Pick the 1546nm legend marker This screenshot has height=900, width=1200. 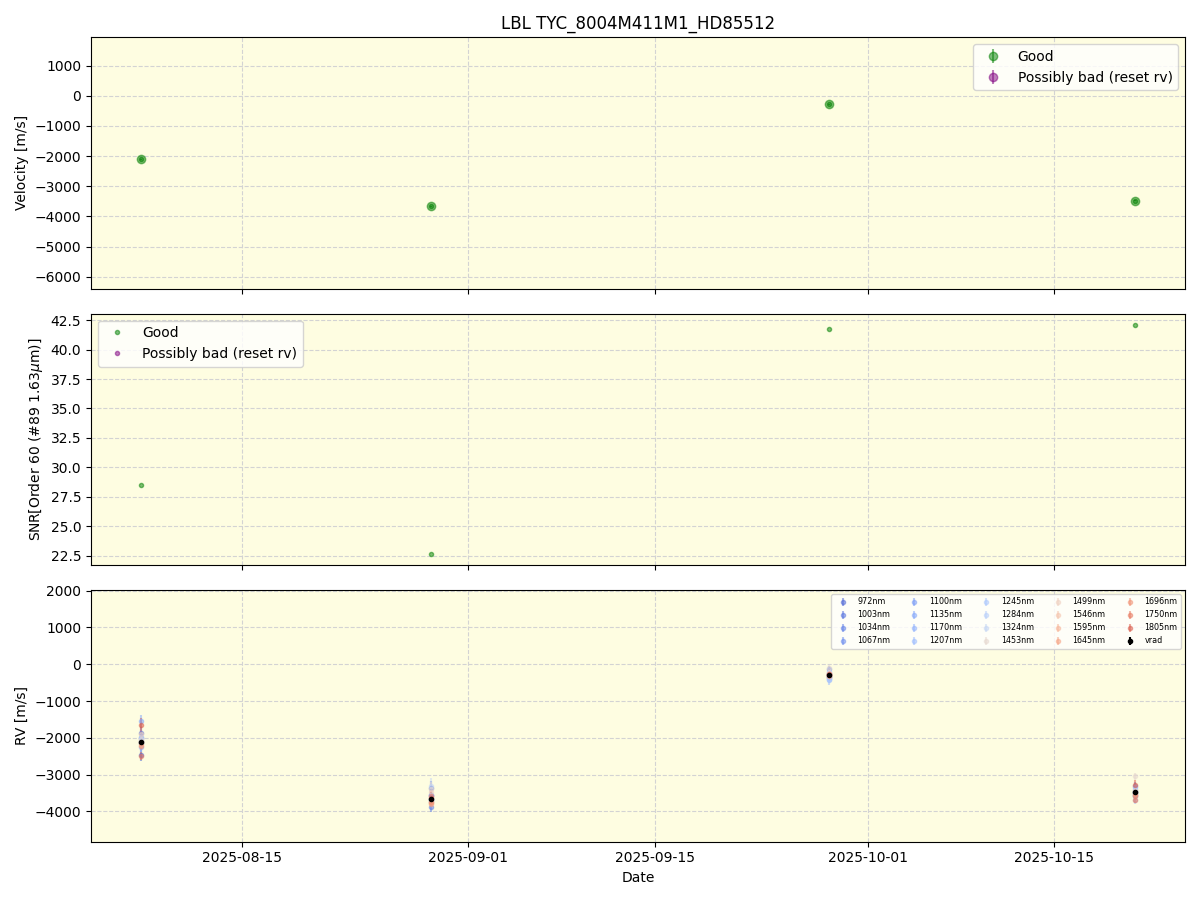tap(1058, 615)
